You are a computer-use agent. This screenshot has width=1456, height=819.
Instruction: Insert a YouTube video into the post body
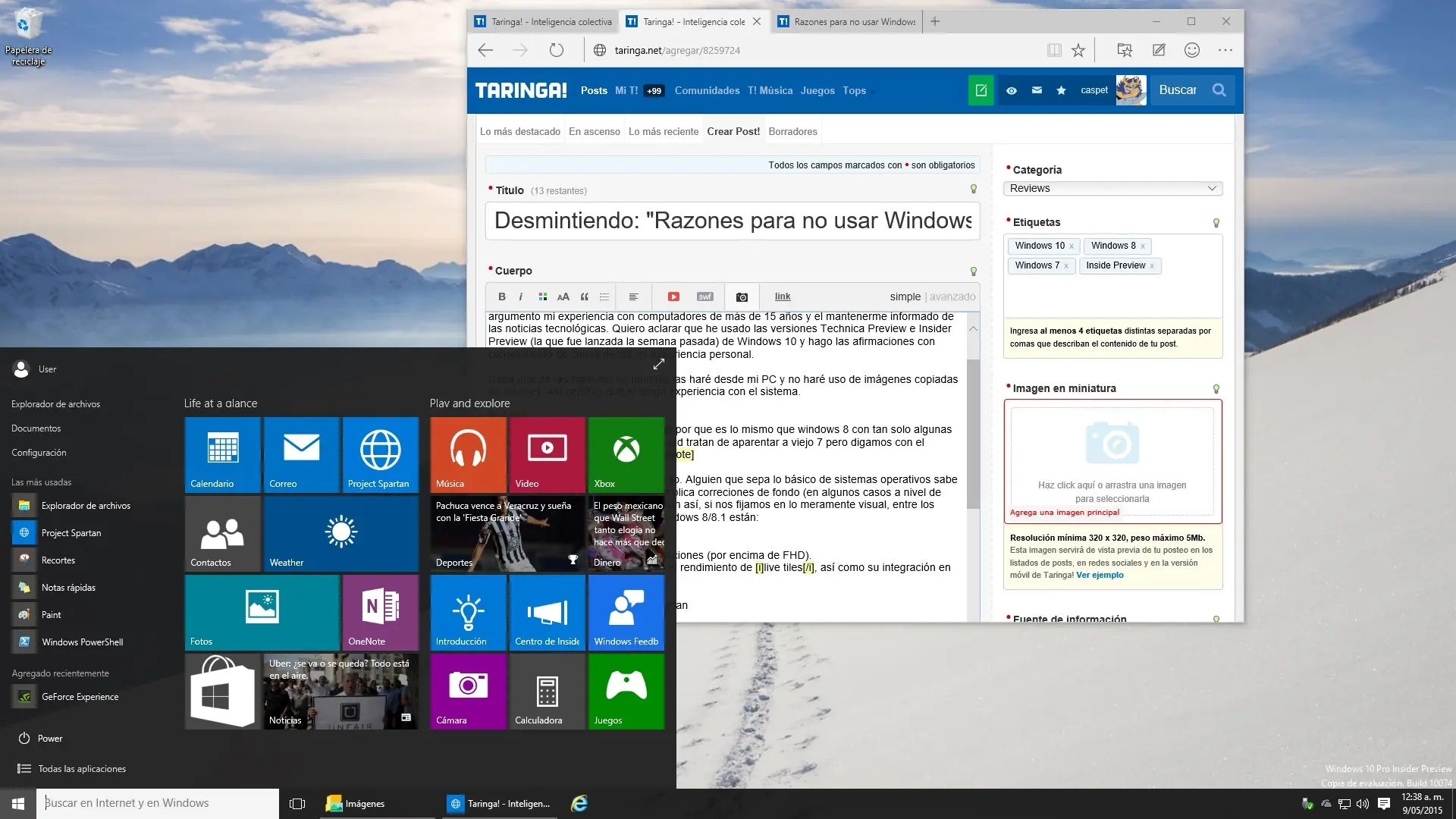[x=673, y=297]
